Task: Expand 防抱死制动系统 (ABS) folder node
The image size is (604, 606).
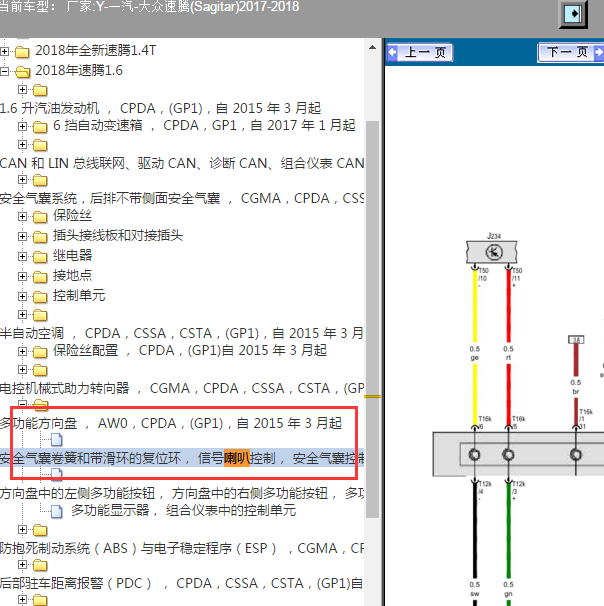Action: pos(22,530)
